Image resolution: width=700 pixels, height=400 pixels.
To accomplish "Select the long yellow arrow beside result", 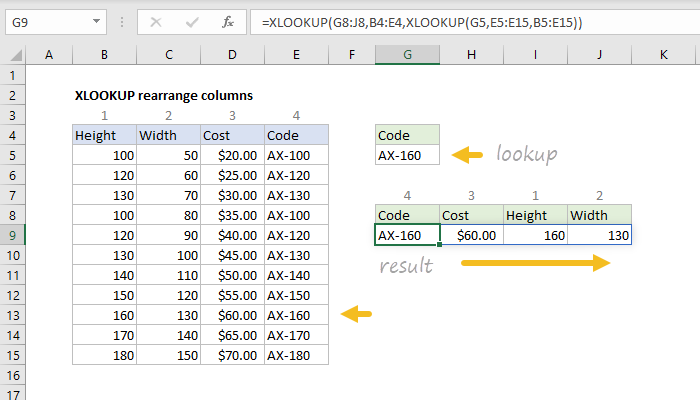I will pyautogui.click(x=534, y=263).
